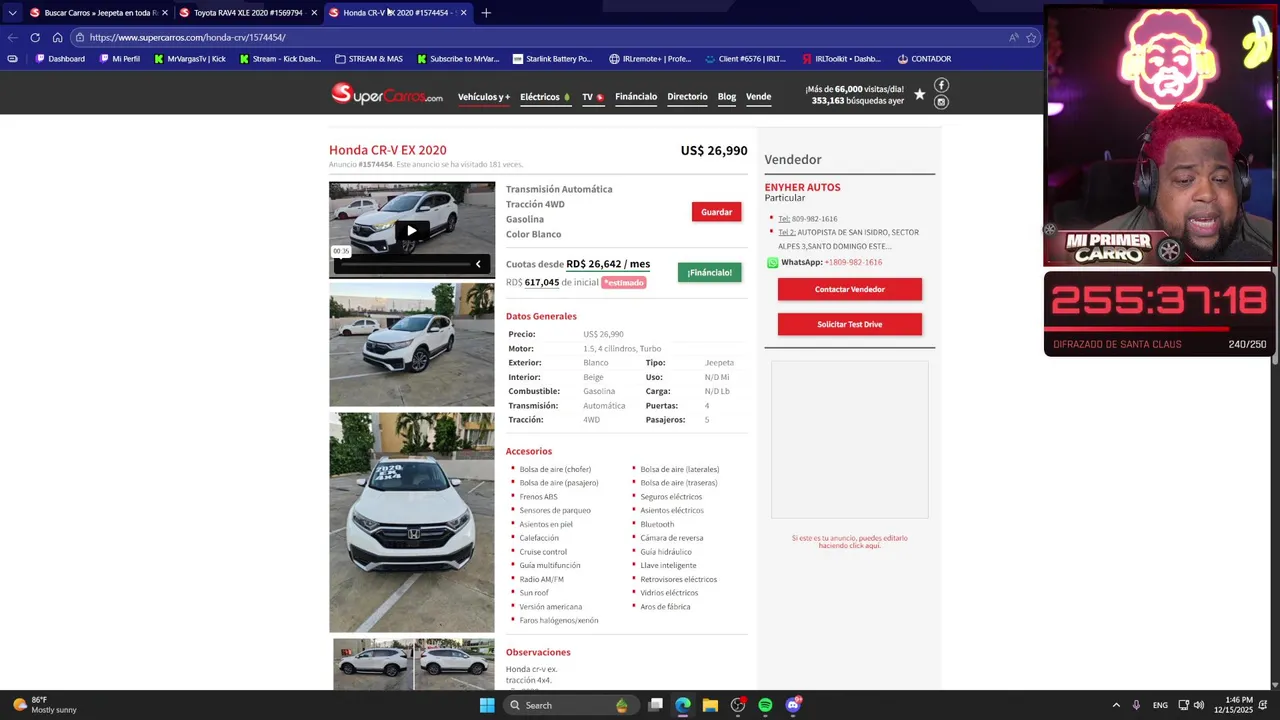The height and width of the screenshot is (720, 1280).
Task: Click the Contactar Vendedor button
Action: pyautogui.click(x=850, y=289)
